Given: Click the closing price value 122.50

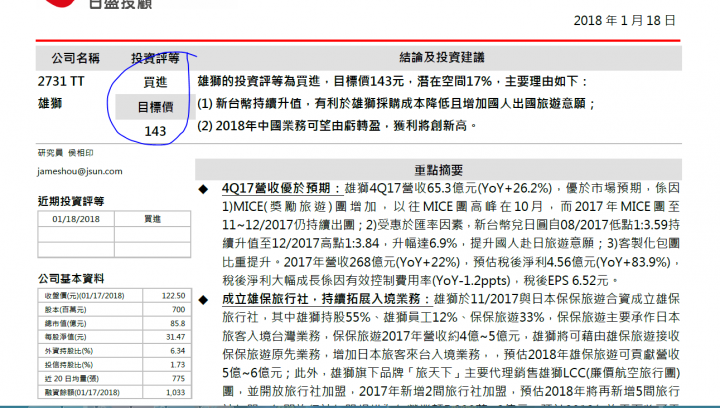Looking at the screenshot, I should [174, 296].
